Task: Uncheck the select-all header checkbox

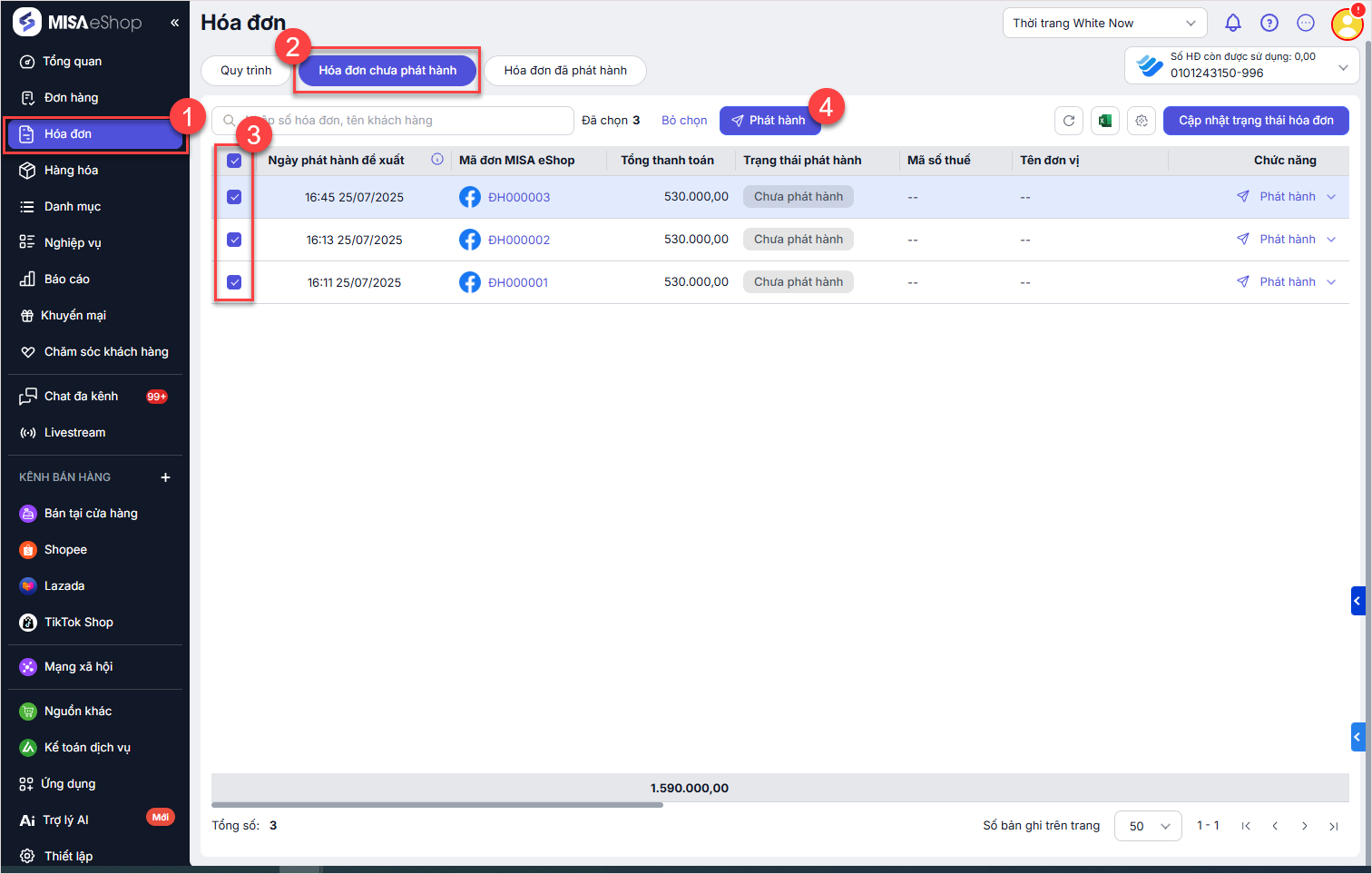Action: 234,161
